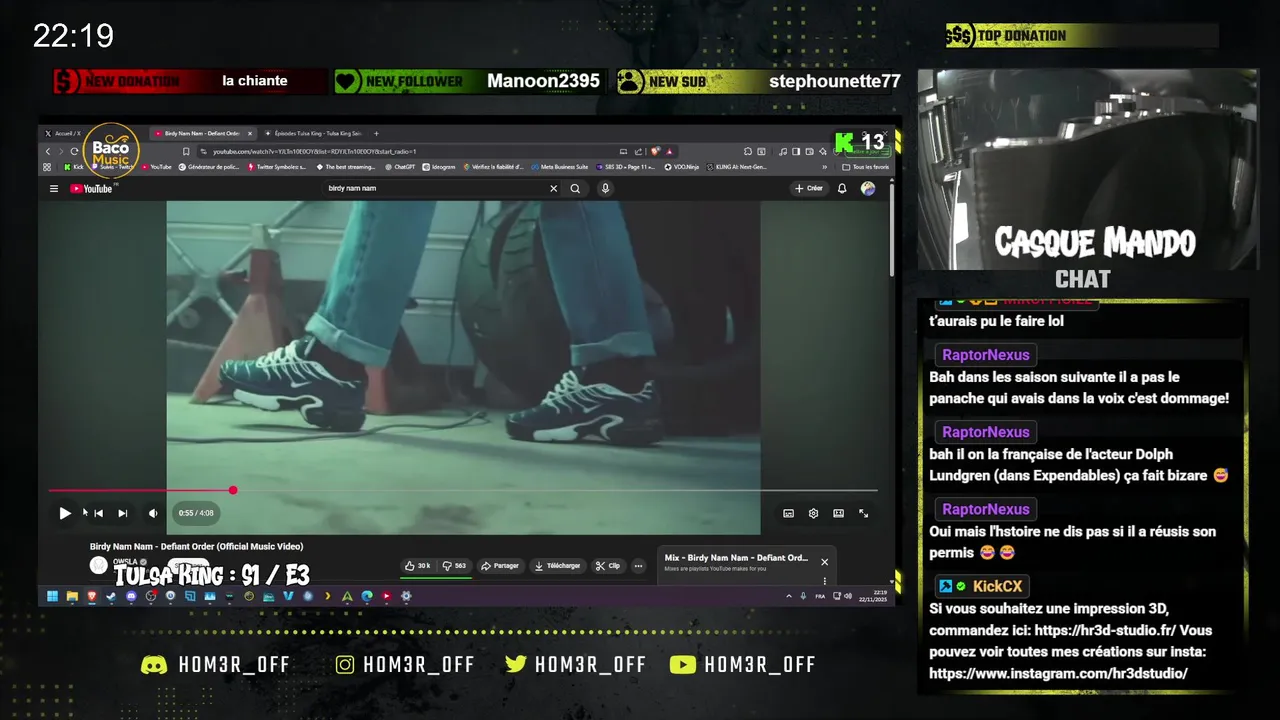Open Discord from the taskbar
The width and height of the screenshot is (1280, 720).
(131, 596)
